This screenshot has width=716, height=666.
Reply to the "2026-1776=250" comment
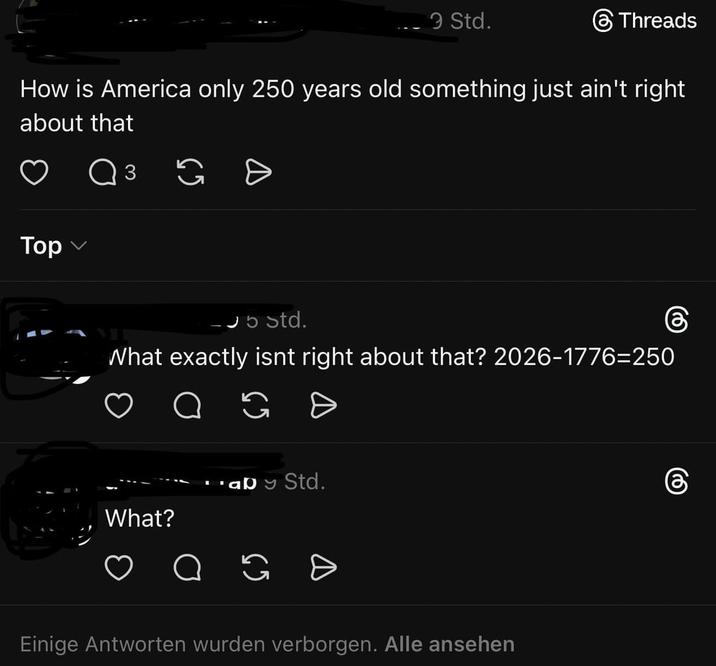click(187, 405)
